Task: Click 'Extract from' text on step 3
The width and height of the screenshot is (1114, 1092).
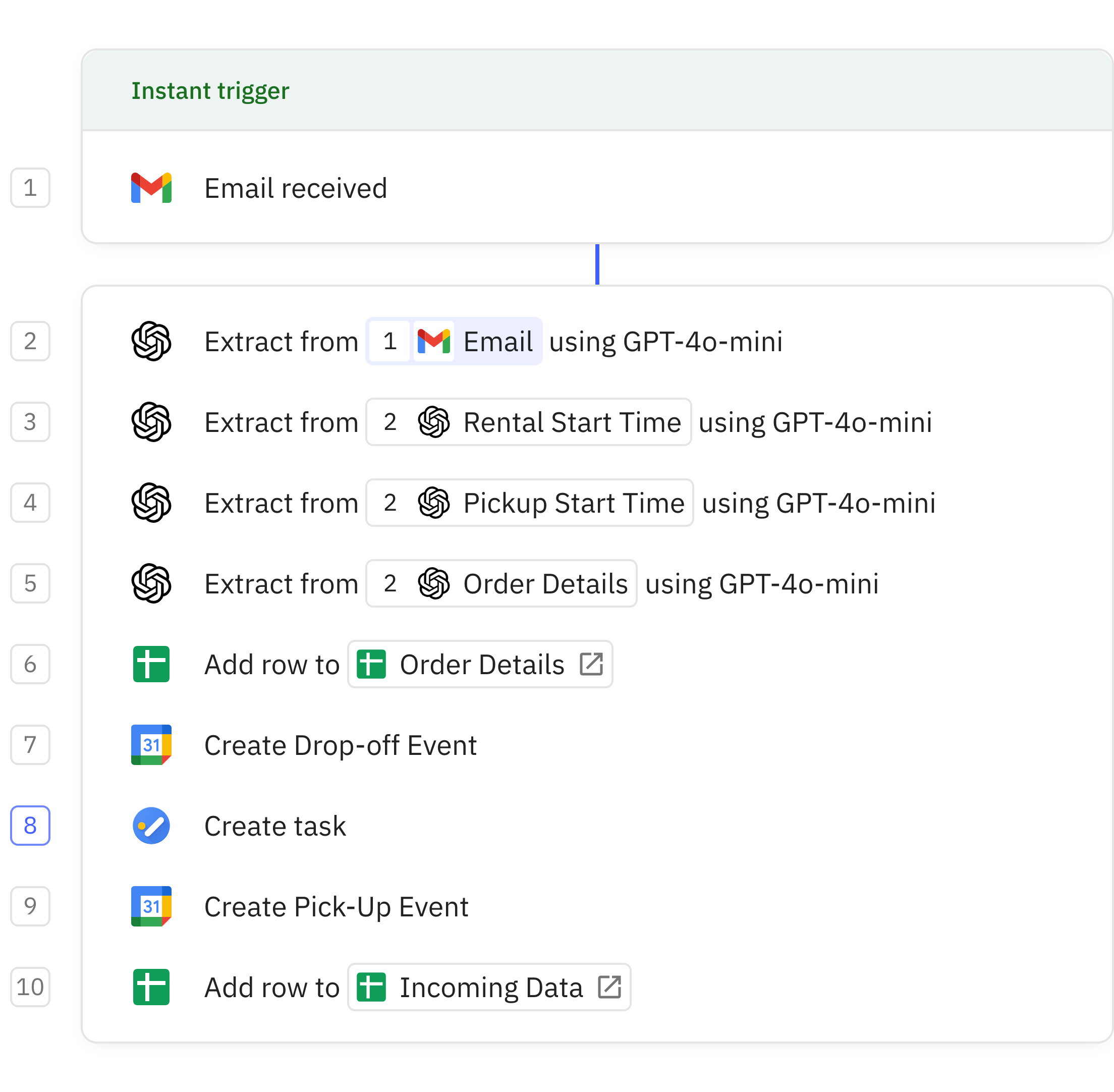Action: (282, 423)
